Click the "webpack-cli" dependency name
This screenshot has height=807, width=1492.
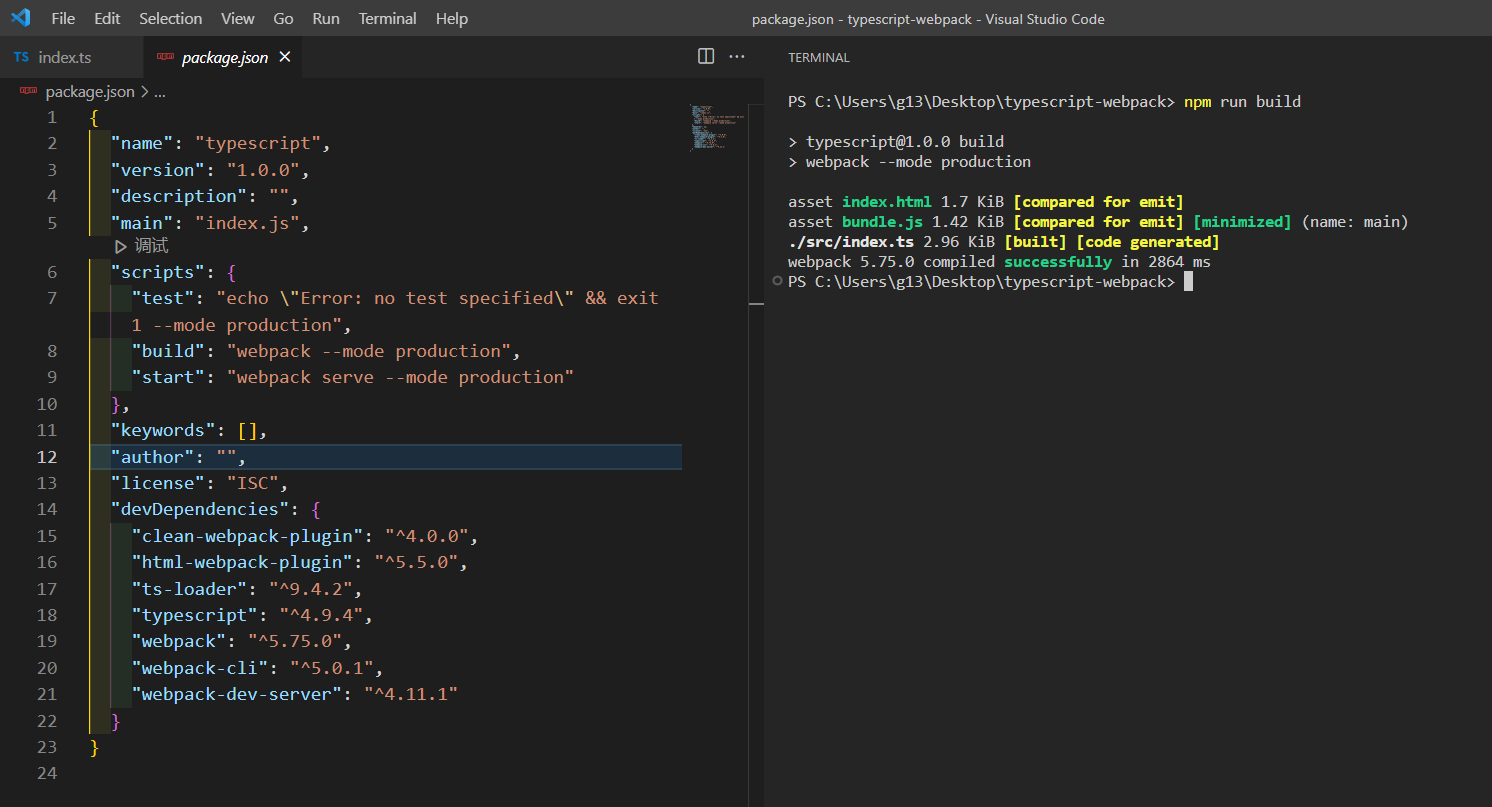point(200,667)
